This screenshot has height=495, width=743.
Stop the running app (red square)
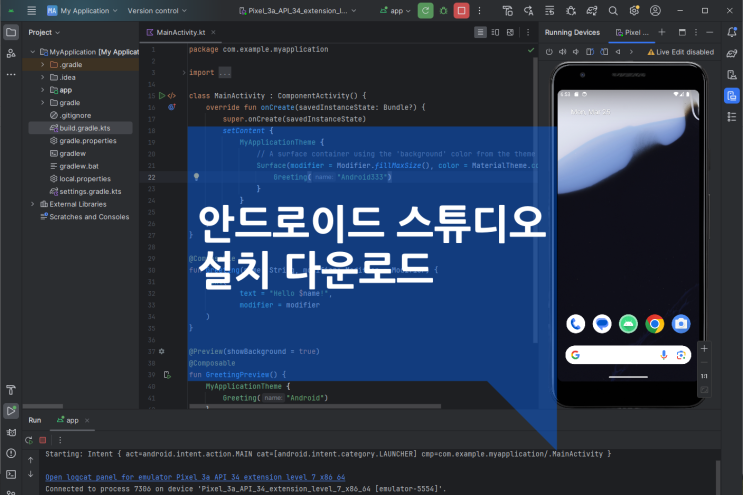[x=462, y=10]
